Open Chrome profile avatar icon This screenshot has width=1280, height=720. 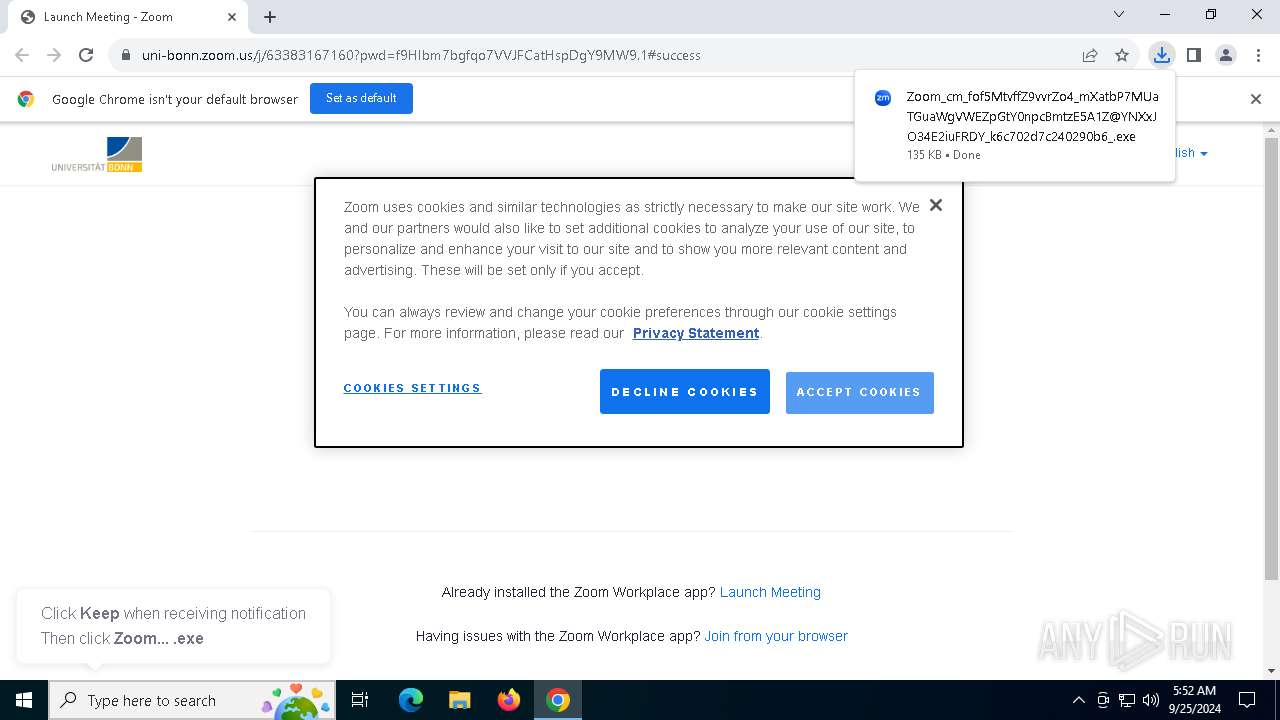coord(1226,55)
